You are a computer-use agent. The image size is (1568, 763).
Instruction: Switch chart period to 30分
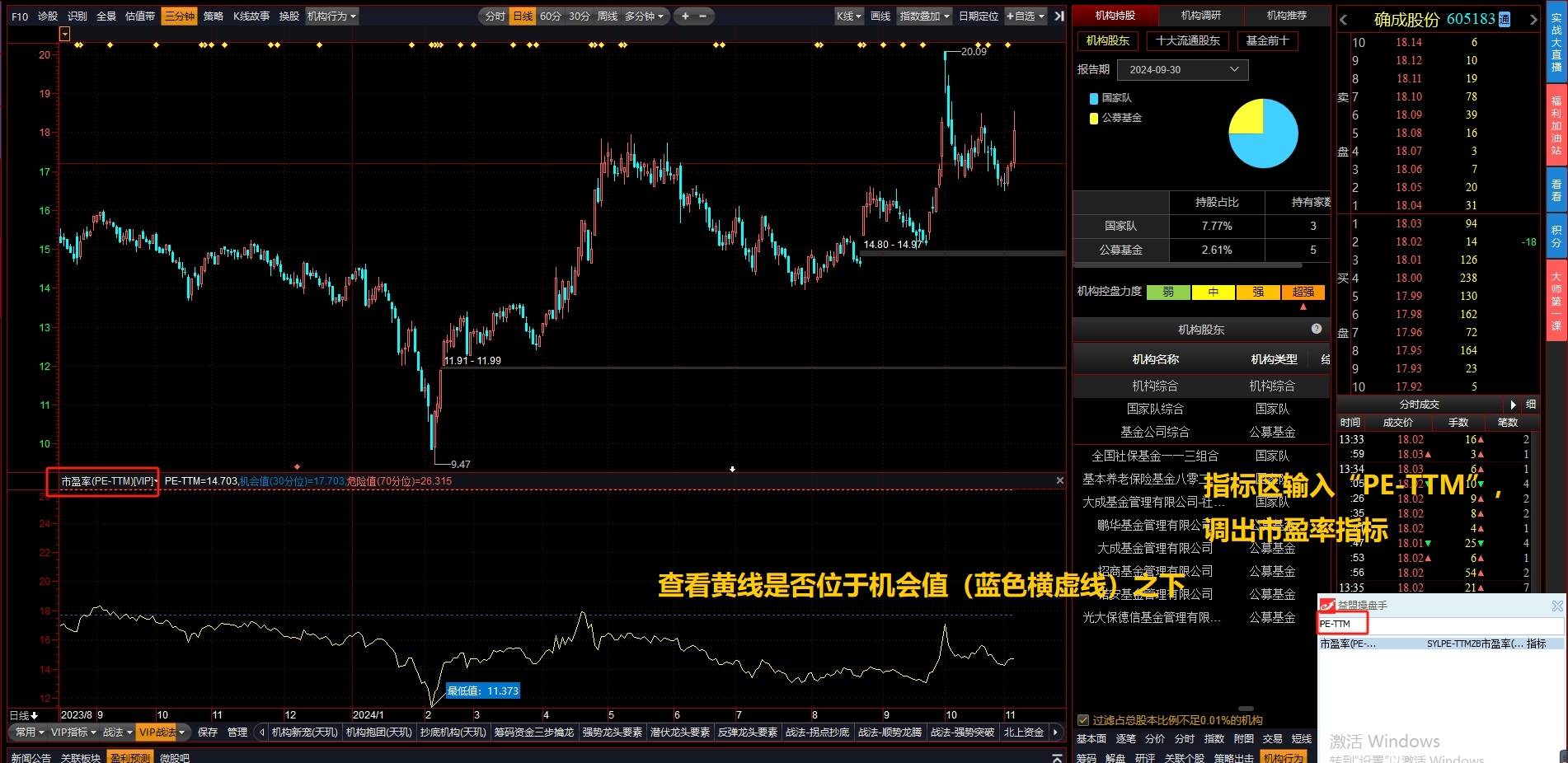pos(579,16)
